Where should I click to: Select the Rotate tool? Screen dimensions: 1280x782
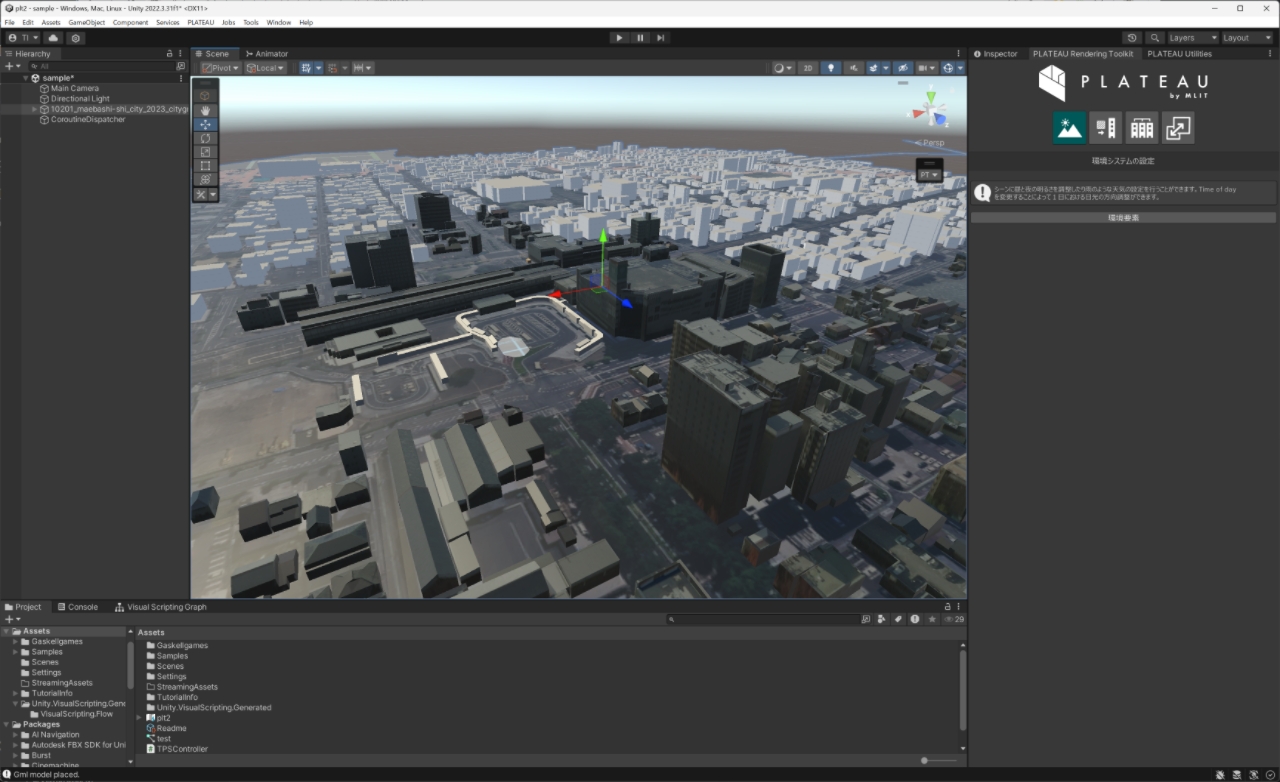pos(205,138)
